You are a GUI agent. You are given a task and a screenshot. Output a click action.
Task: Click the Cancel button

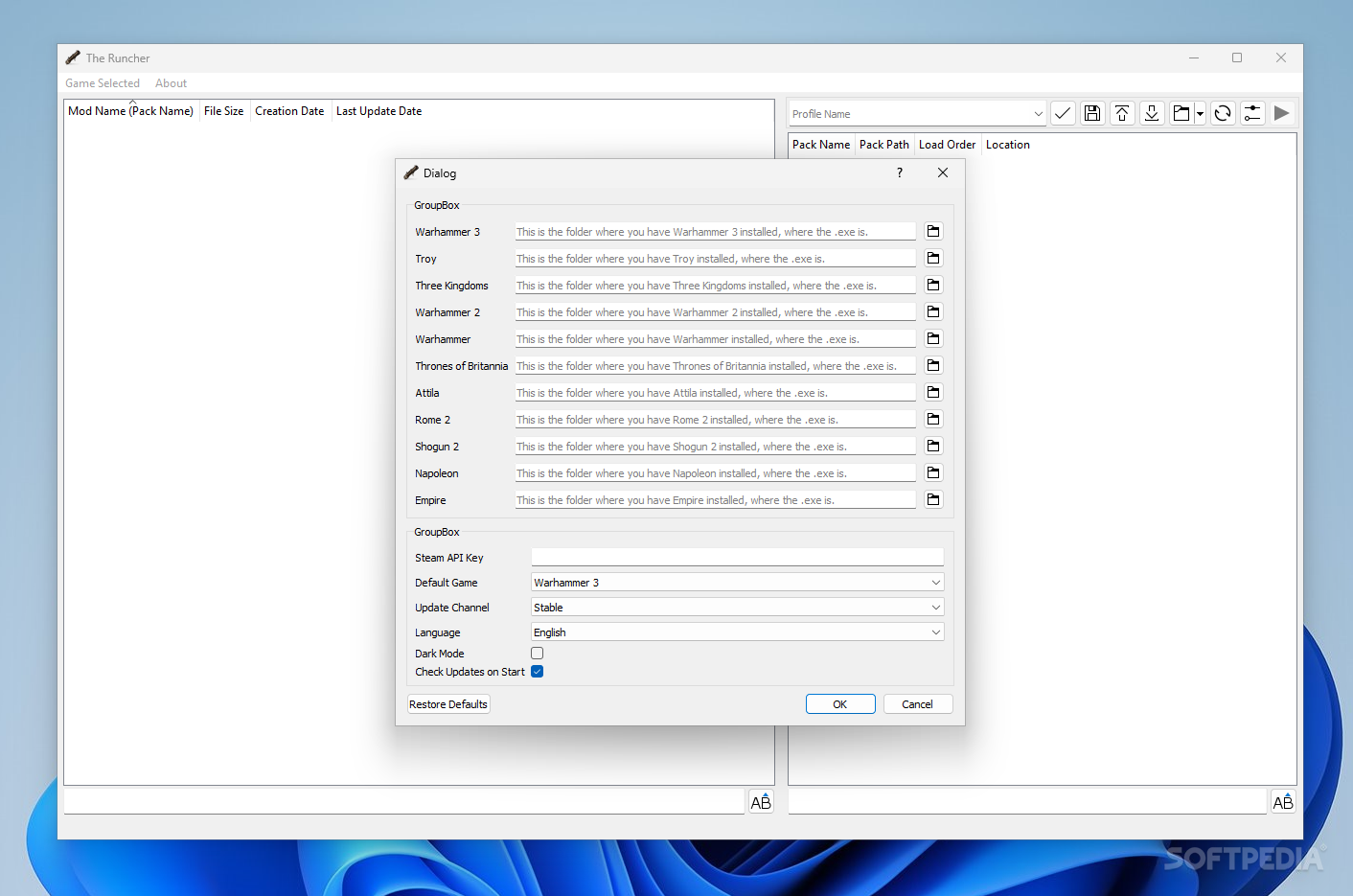click(x=917, y=704)
